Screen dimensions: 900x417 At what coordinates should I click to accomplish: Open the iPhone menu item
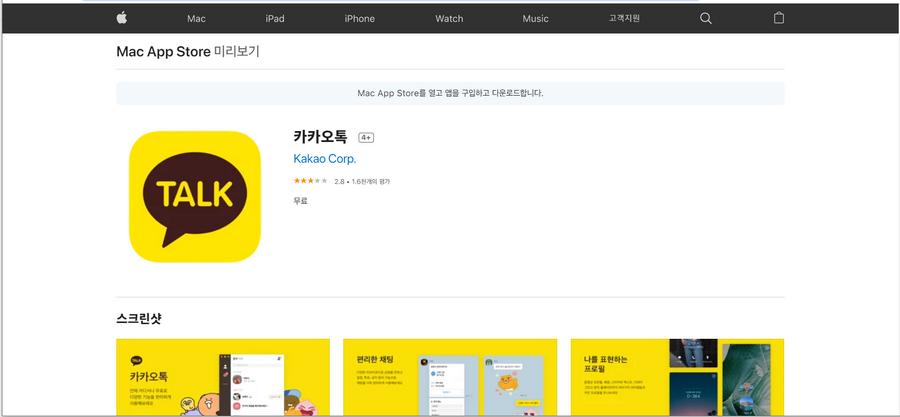click(x=359, y=18)
